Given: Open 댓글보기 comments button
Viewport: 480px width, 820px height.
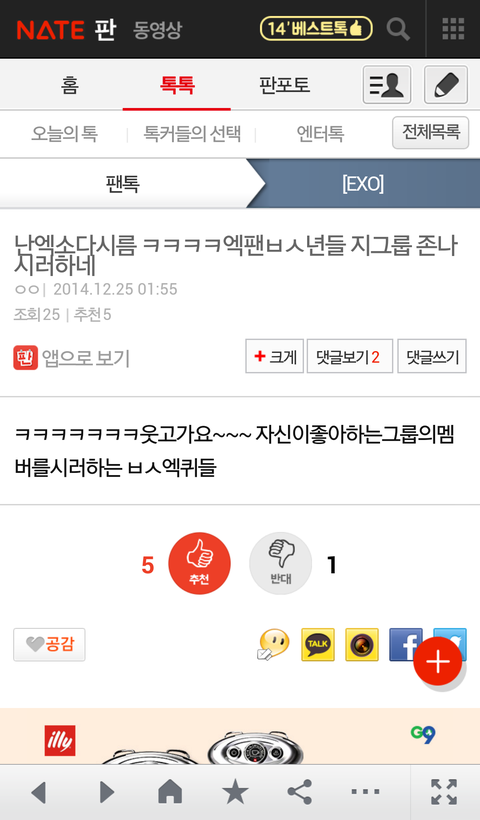Looking at the screenshot, I should (350, 357).
